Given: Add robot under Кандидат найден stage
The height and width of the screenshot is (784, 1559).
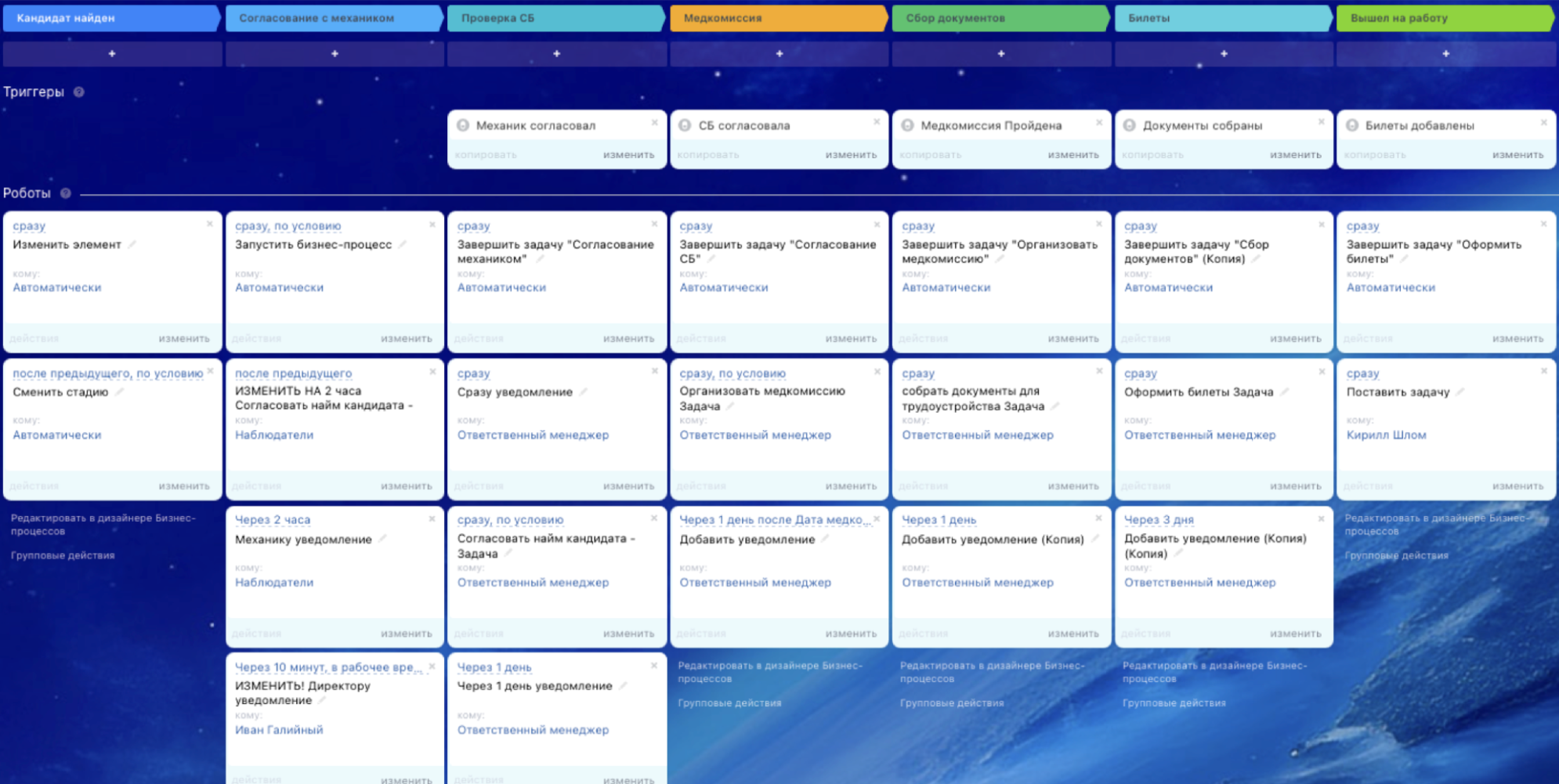Looking at the screenshot, I should 112,54.
